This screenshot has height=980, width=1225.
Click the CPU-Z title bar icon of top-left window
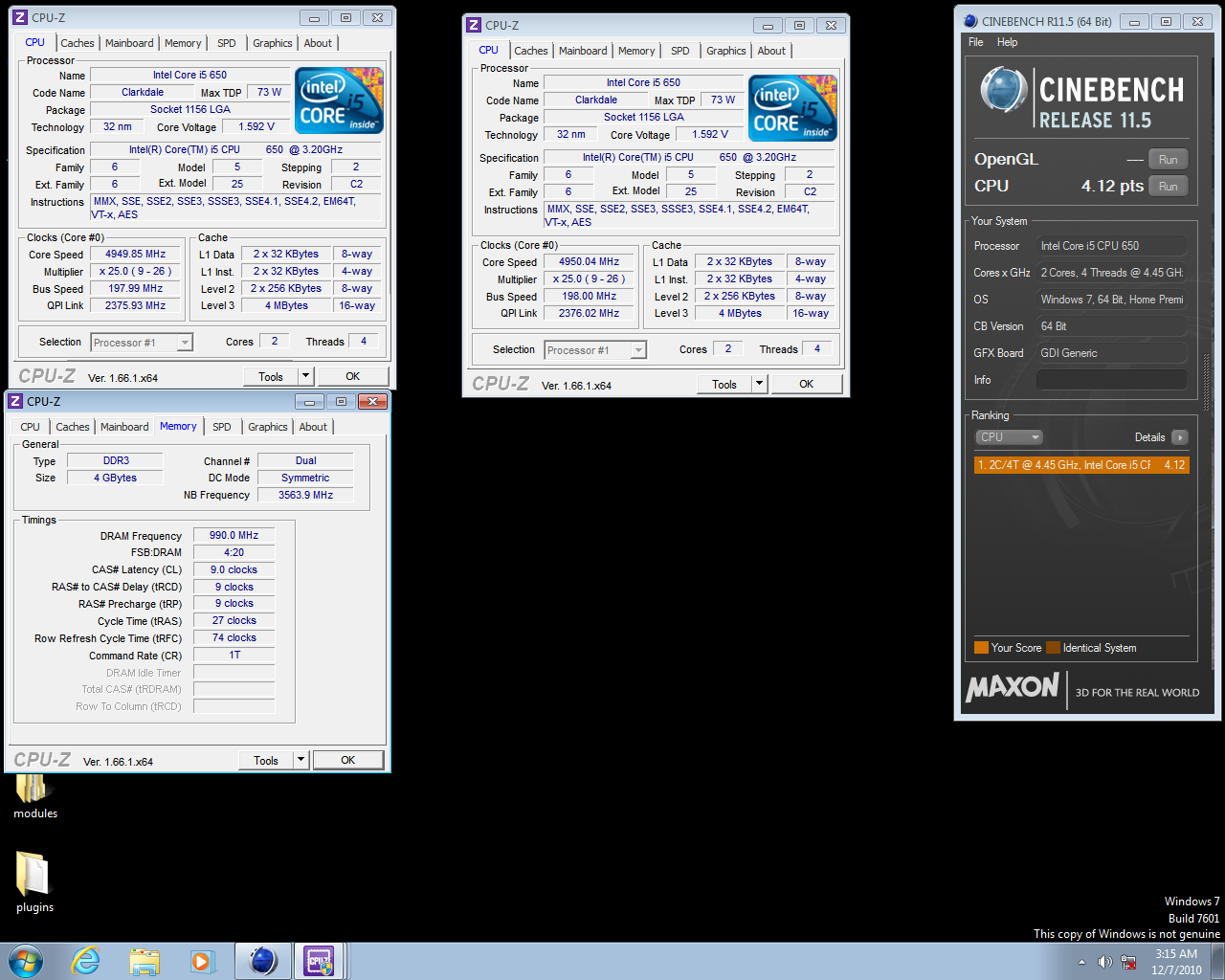[19, 17]
